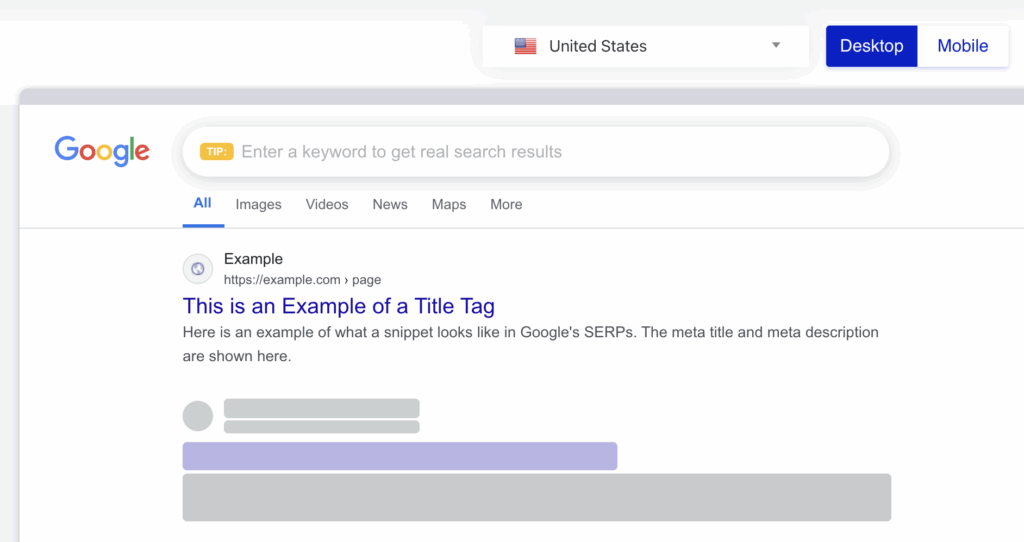Click the yellow TIP badge

pos(217,151)
